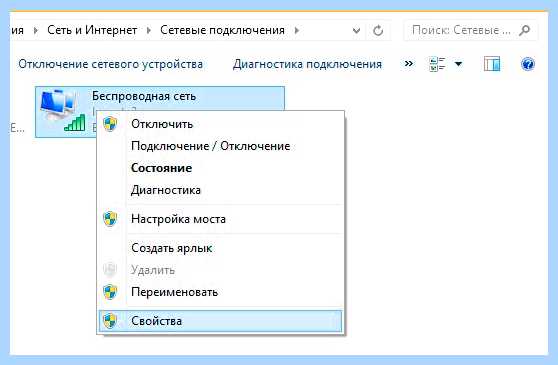Choose 'Переименовать' menu item

pyautogui.click(x=220, y=292)
